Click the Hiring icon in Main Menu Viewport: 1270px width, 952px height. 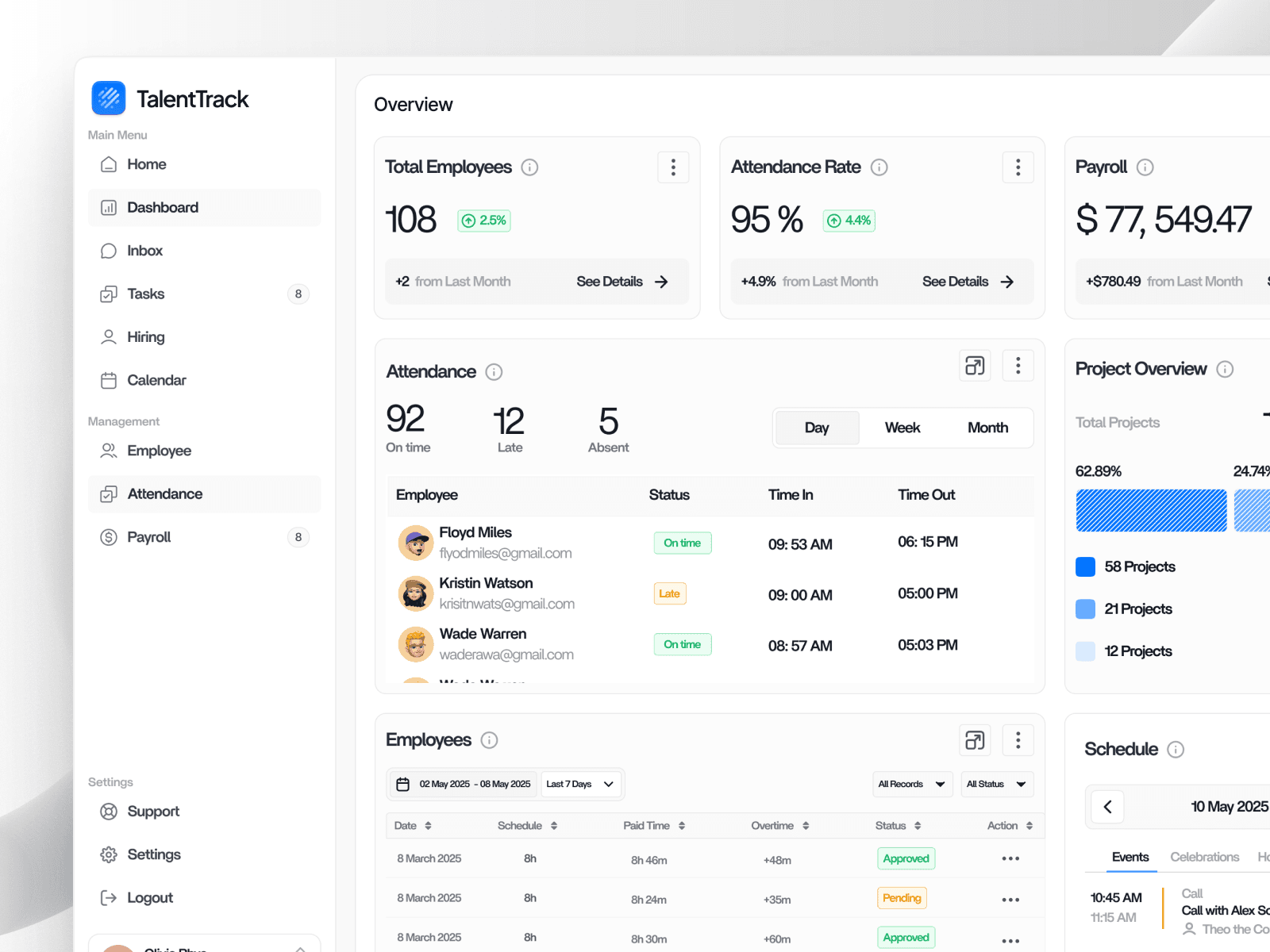click(109, 336)
